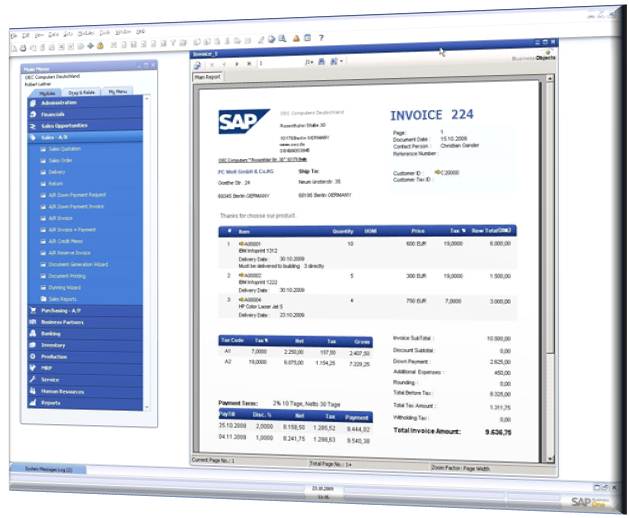The height and width of the screenshot is (518, 629).
Task: Click the Print Preview toolbar icon
Action: [x=14, y=49]
